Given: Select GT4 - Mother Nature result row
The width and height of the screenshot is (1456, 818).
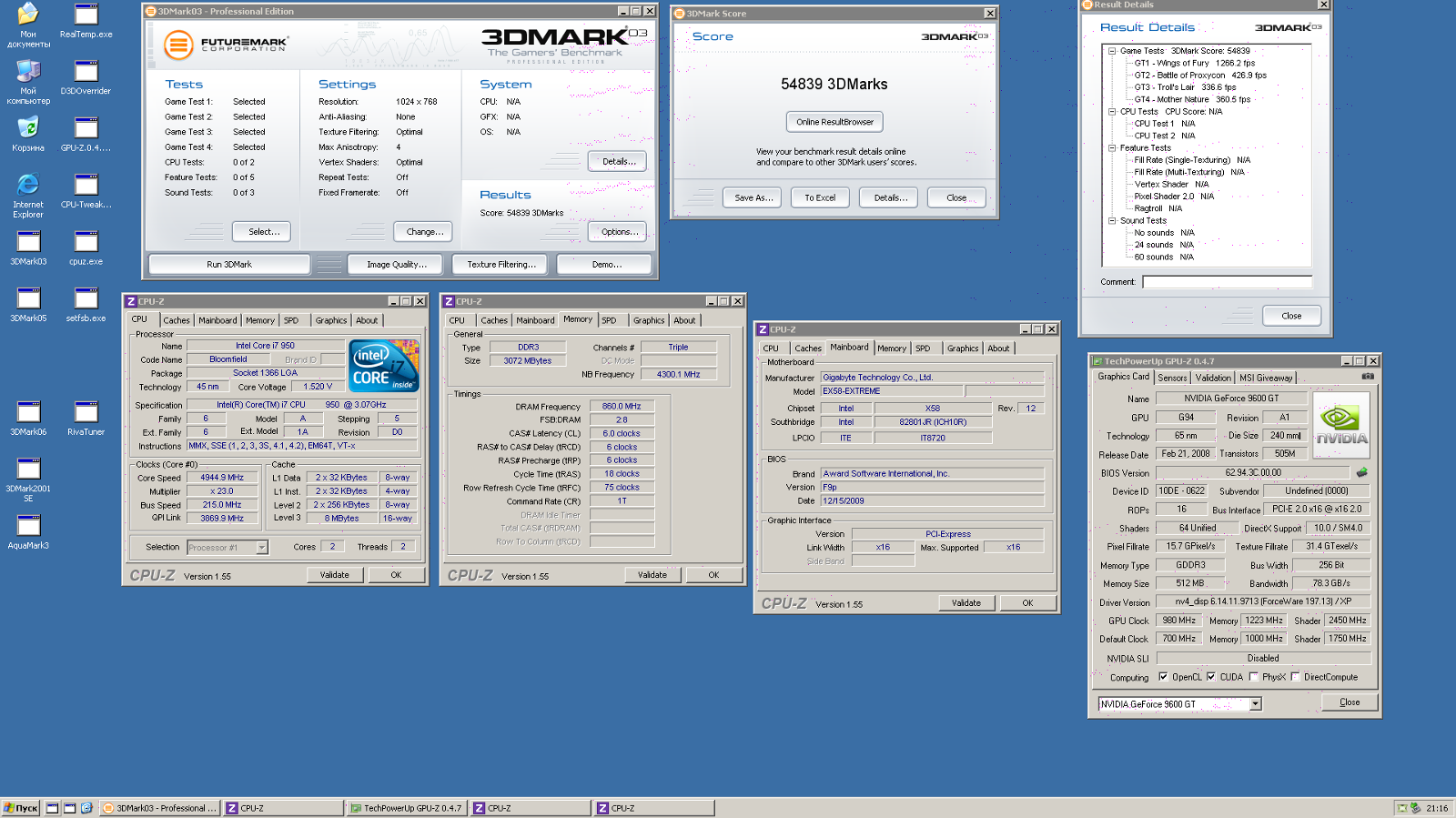Looking at the screenshot, I should coord(1192,99).
